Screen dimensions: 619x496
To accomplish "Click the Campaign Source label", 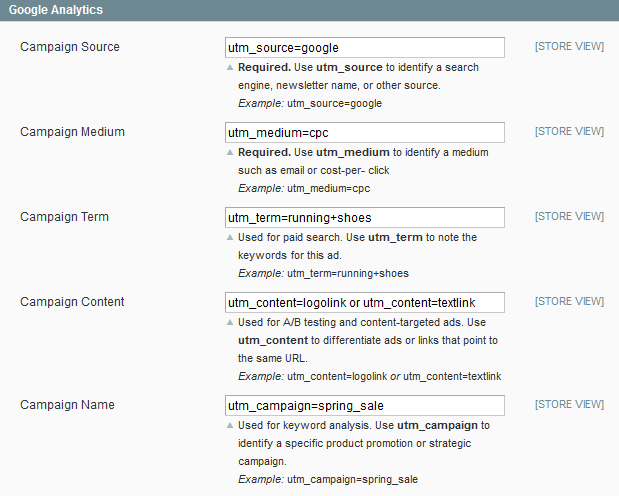I will pos(69,47).
